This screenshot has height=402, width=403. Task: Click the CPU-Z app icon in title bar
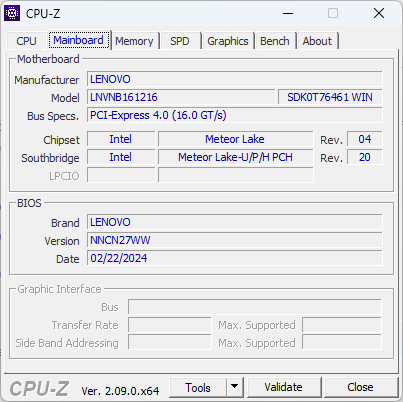point(12,13)
